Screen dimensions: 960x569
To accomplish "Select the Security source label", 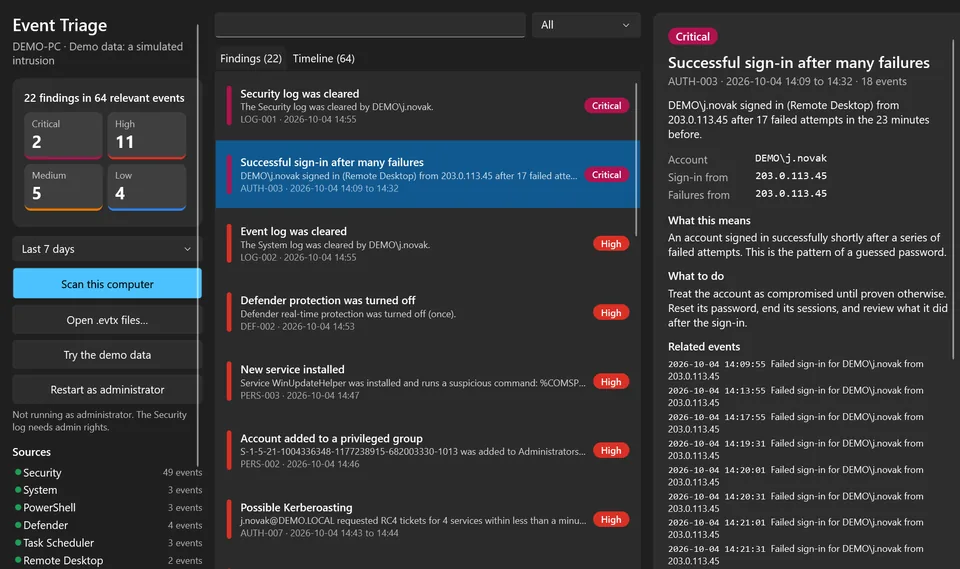I will coord(42,473).
